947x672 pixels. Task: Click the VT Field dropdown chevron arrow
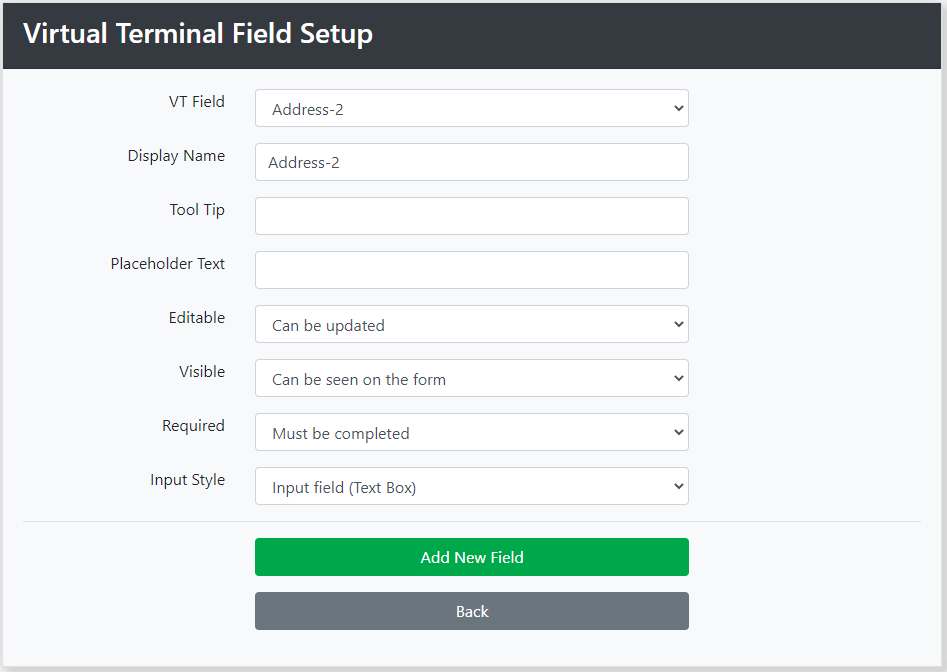pos(679,109)
